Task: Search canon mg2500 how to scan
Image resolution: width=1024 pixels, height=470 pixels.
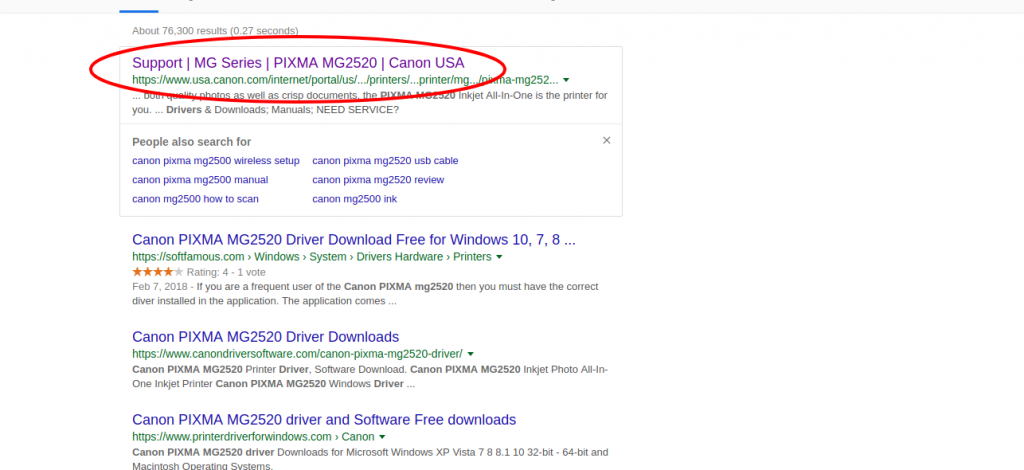Action: coord(195,198)
